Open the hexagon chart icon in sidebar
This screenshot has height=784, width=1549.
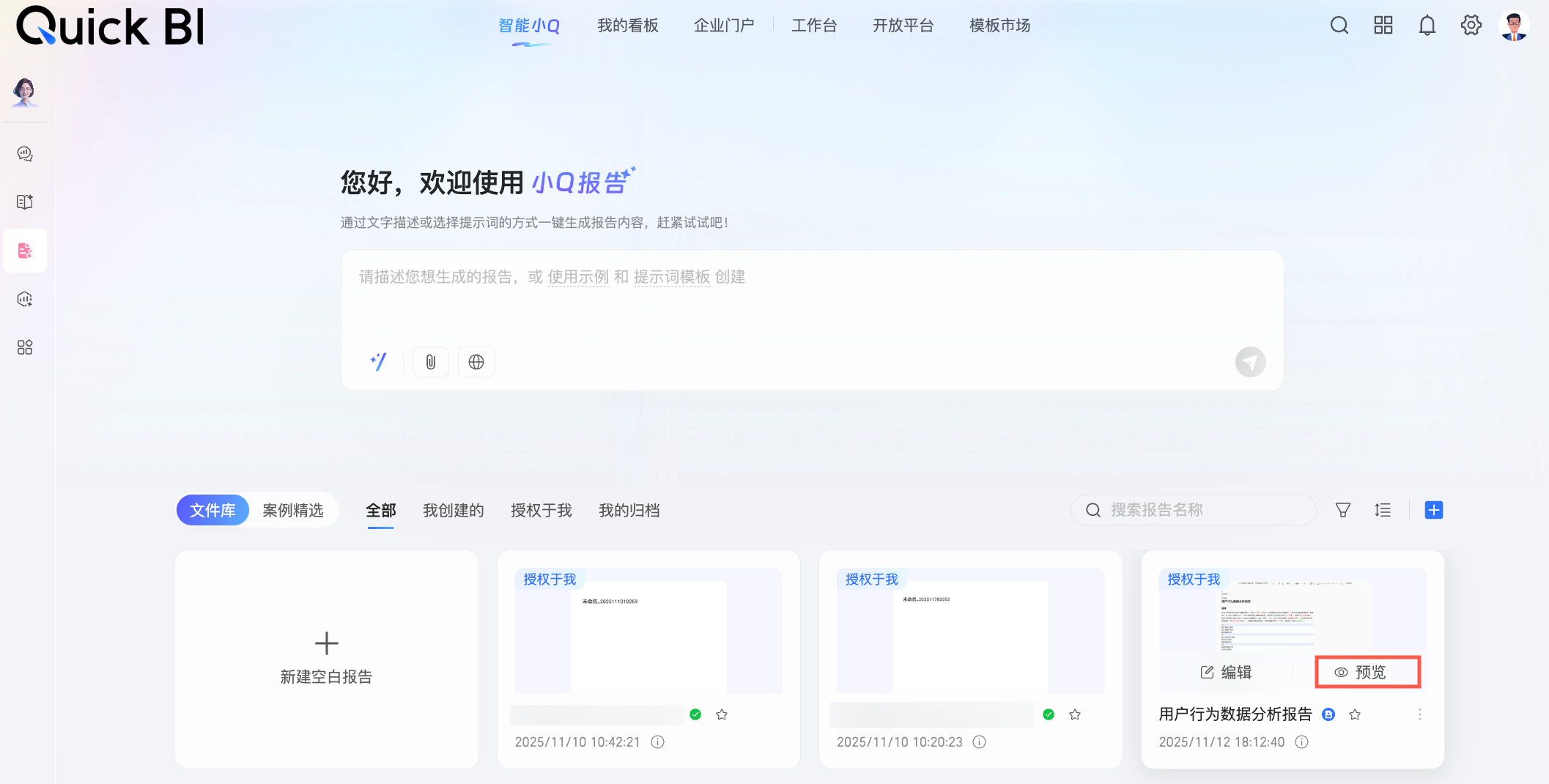coord(25,299)
